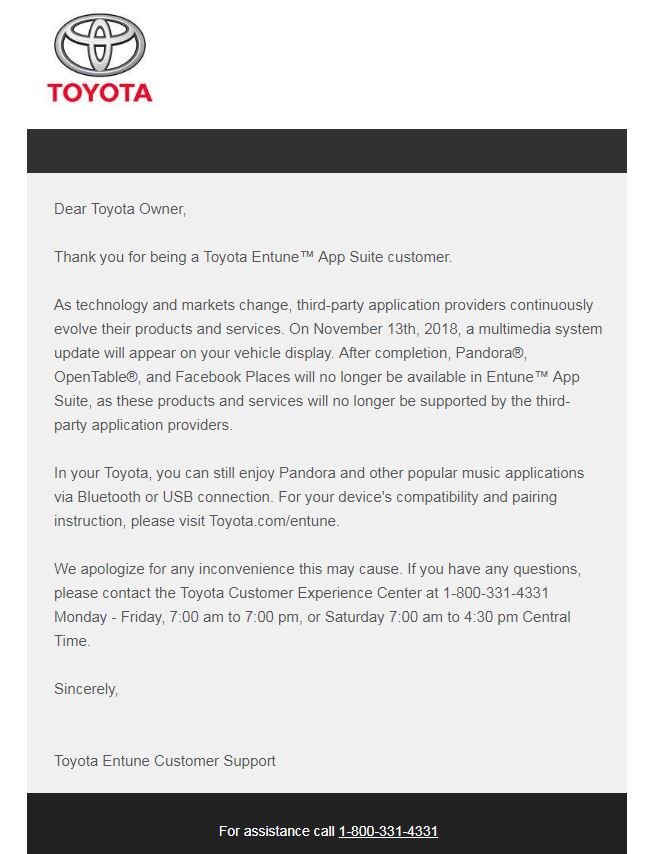
Task: Click the "For assistance call" footer text
Action: coord(277,831)
